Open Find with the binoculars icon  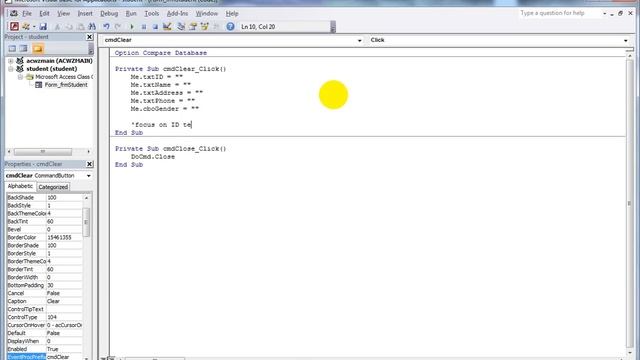(x=92, y=27)
